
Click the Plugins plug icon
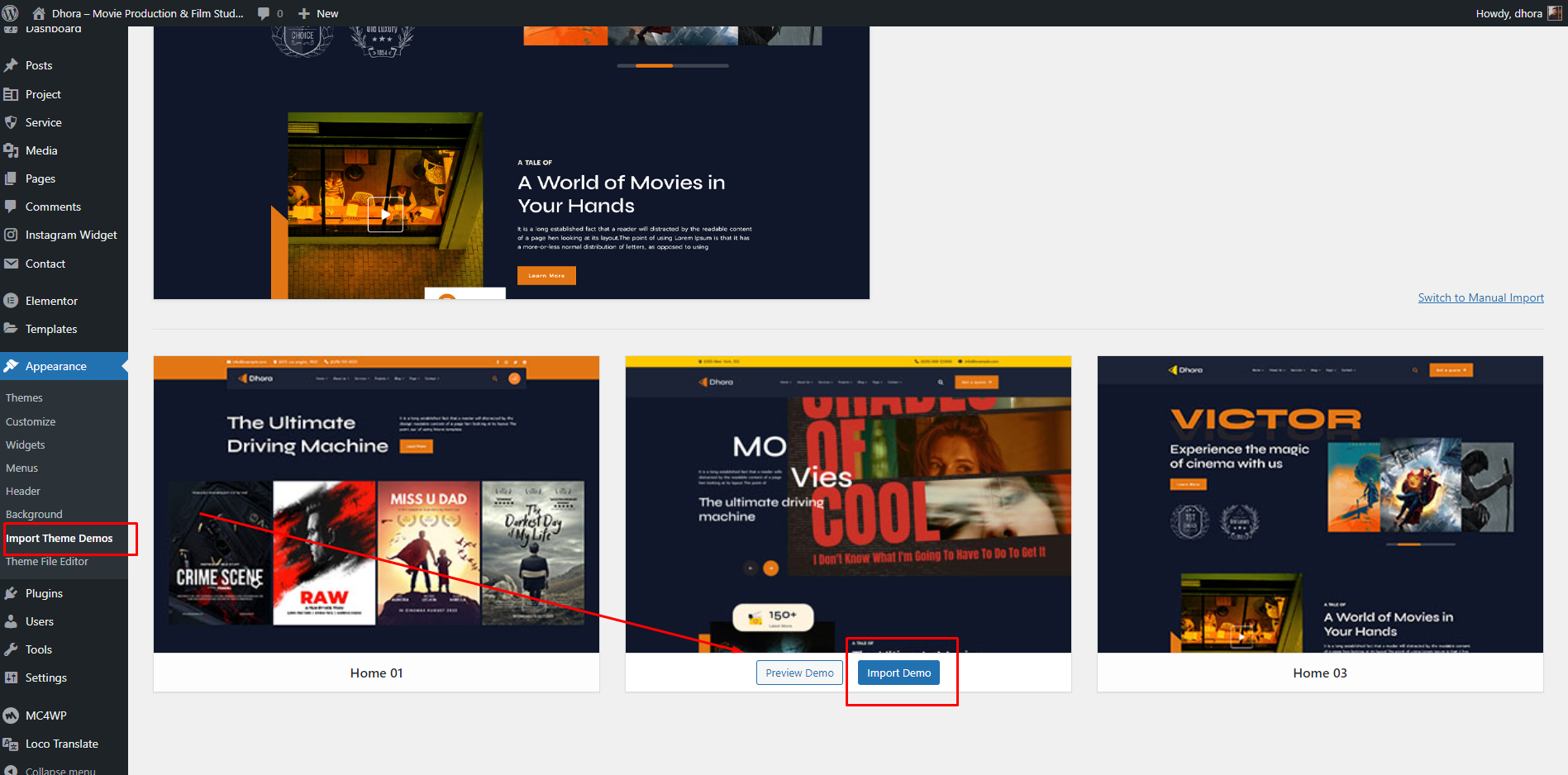coord(11,593)
